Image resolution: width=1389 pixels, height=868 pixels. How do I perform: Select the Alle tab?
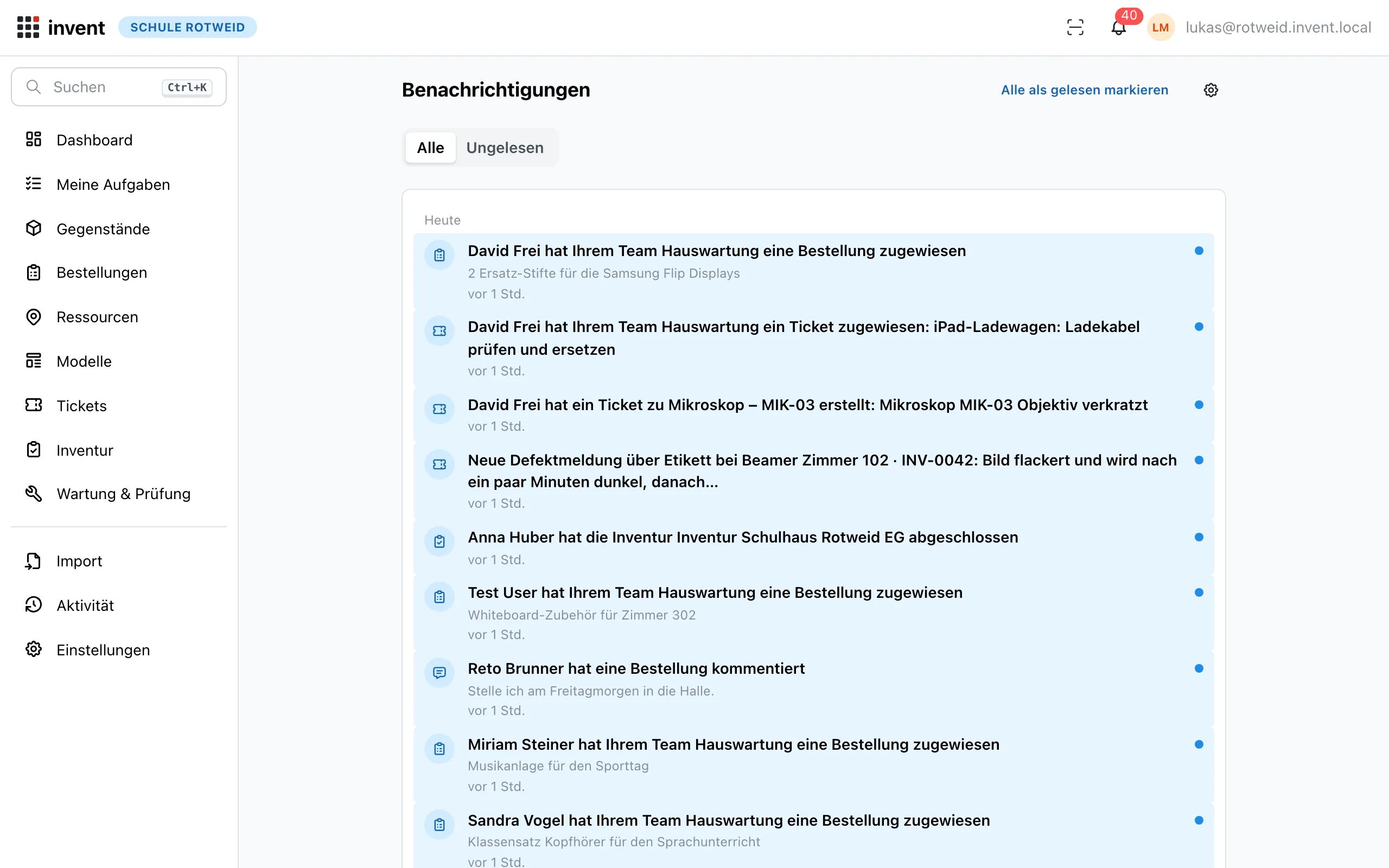tap(430, 148)
